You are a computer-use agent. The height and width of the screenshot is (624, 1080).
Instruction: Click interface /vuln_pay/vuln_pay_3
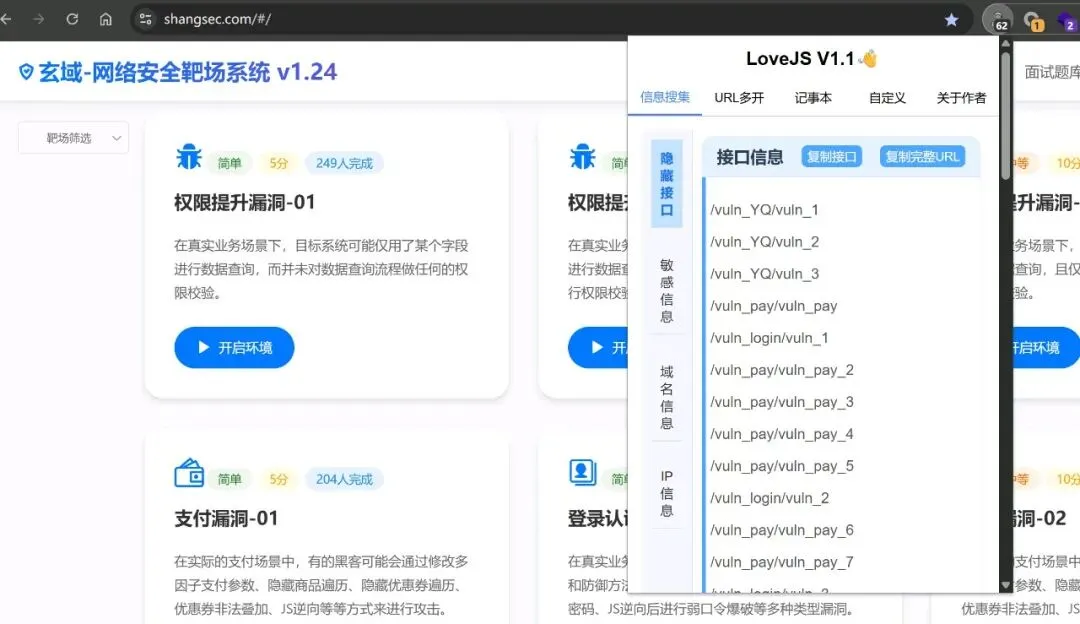(x=782, y=402)
